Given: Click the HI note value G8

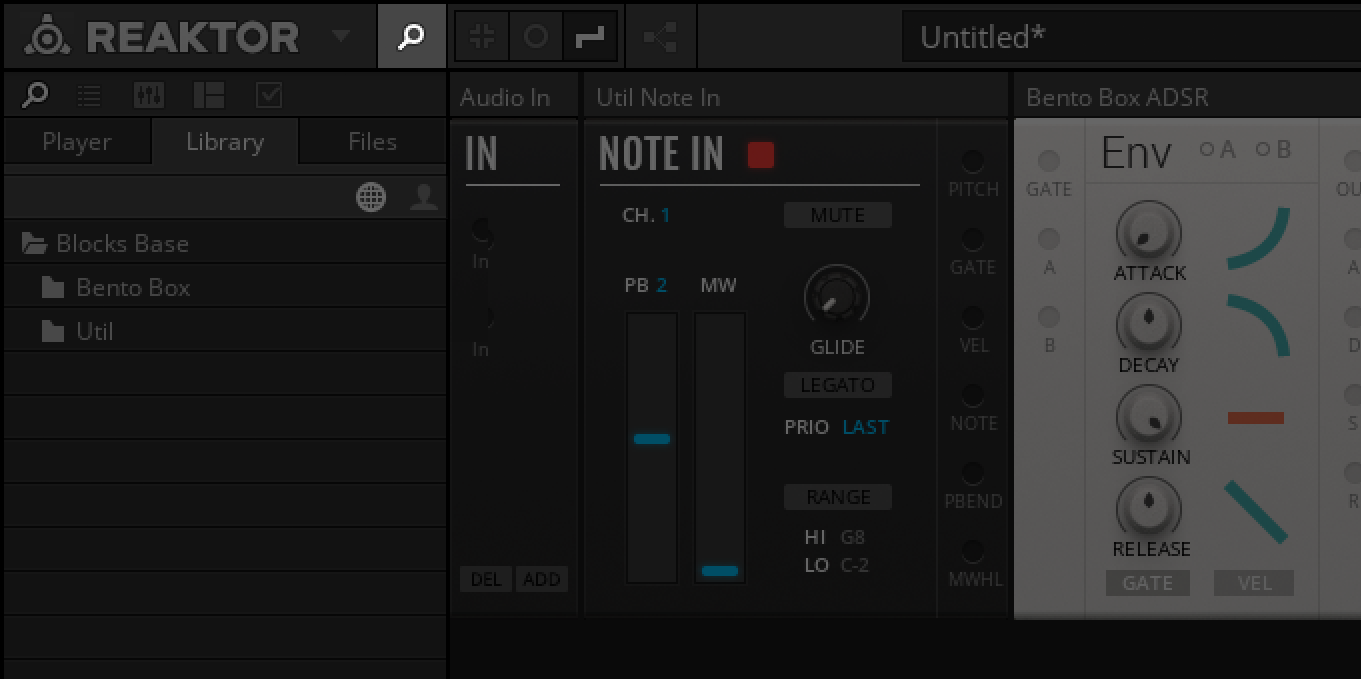Looking at the screenshot, I should [852, 537].
